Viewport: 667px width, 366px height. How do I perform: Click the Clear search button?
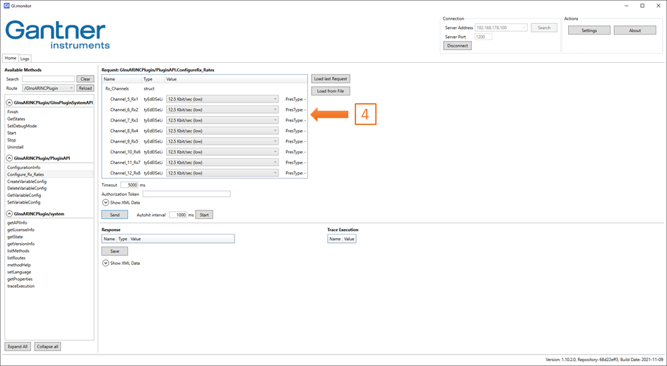(85, 79)
